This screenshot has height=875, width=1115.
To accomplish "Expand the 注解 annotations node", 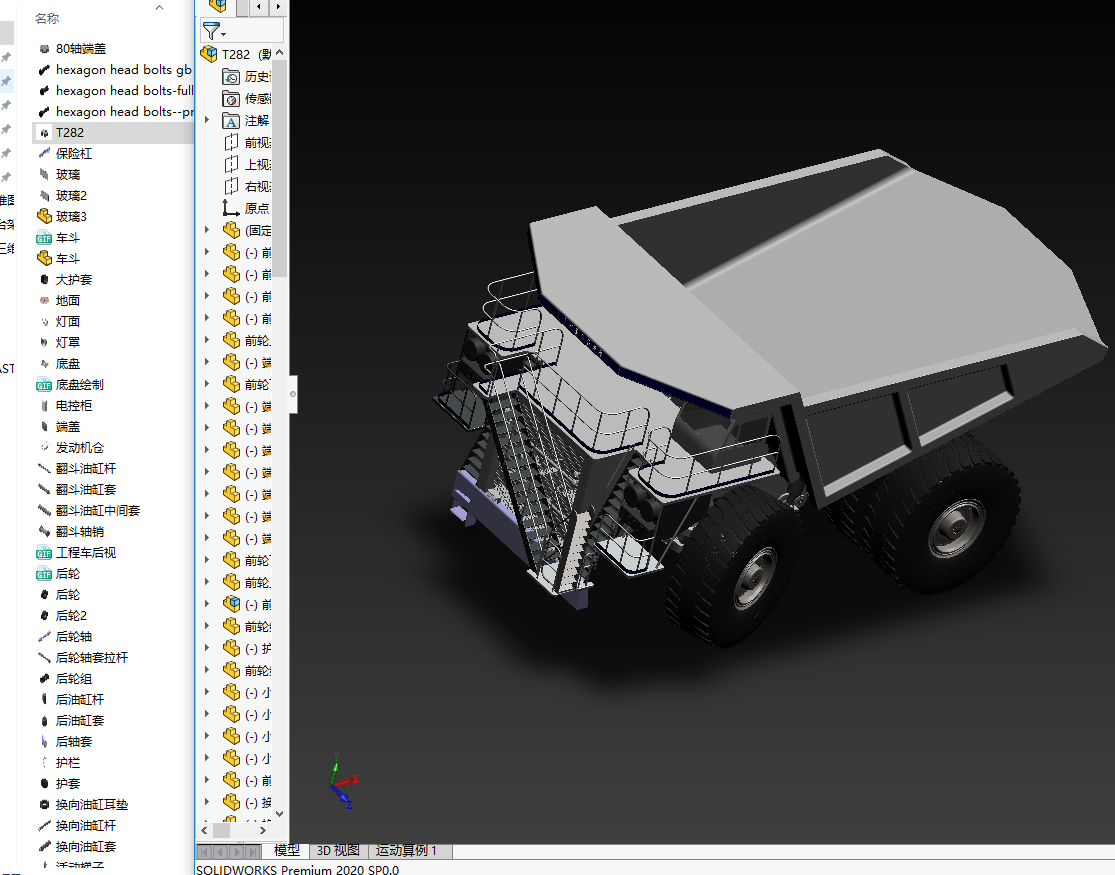I will (x=207, y=120).
